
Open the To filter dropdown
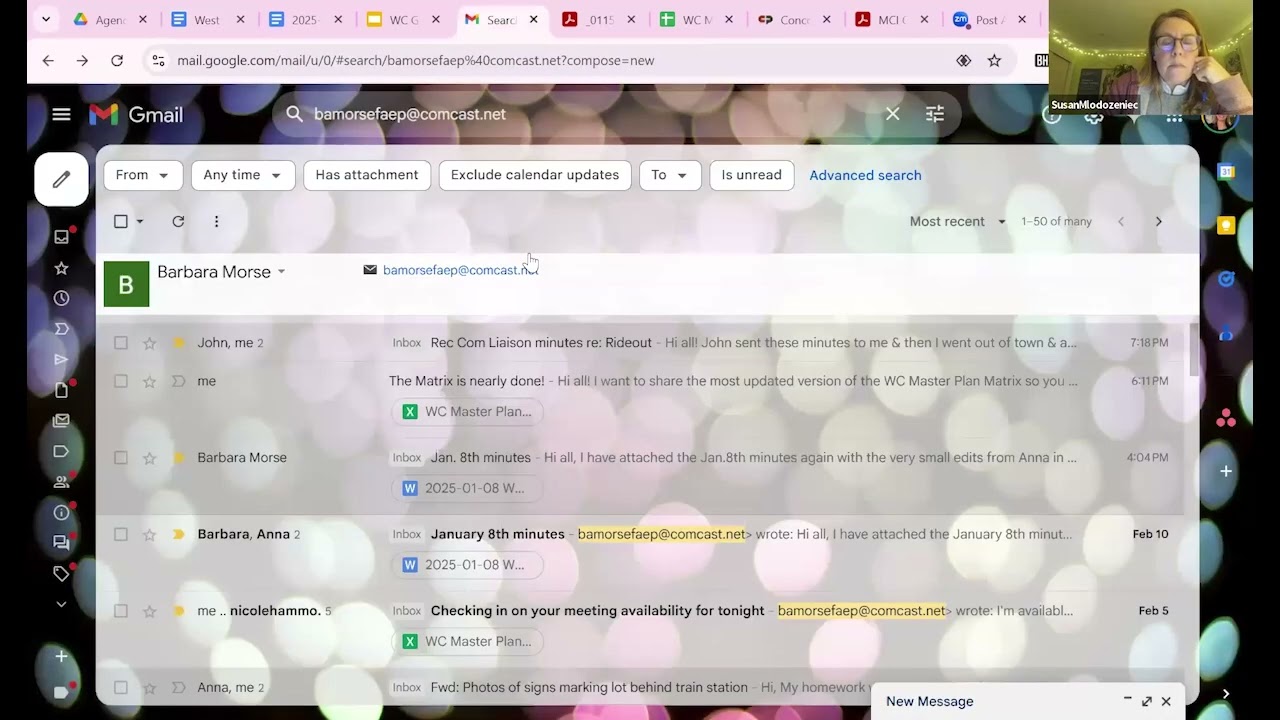(x=670, y=175)
